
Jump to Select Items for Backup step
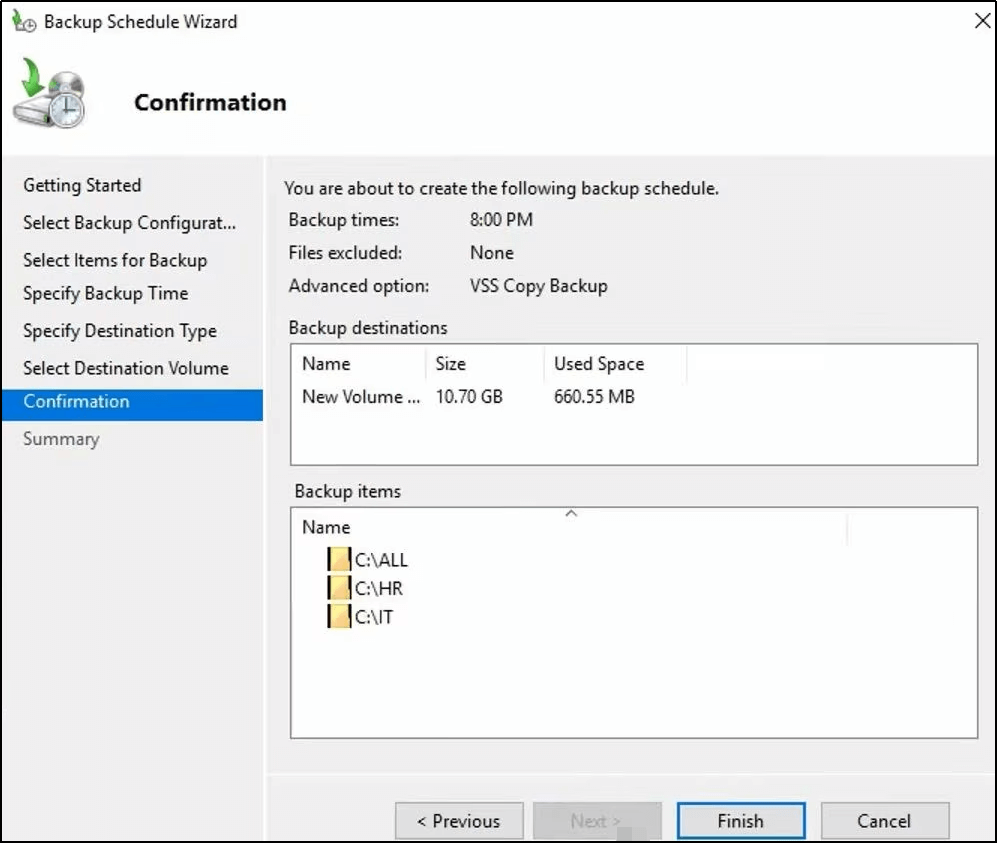(115, 260)
